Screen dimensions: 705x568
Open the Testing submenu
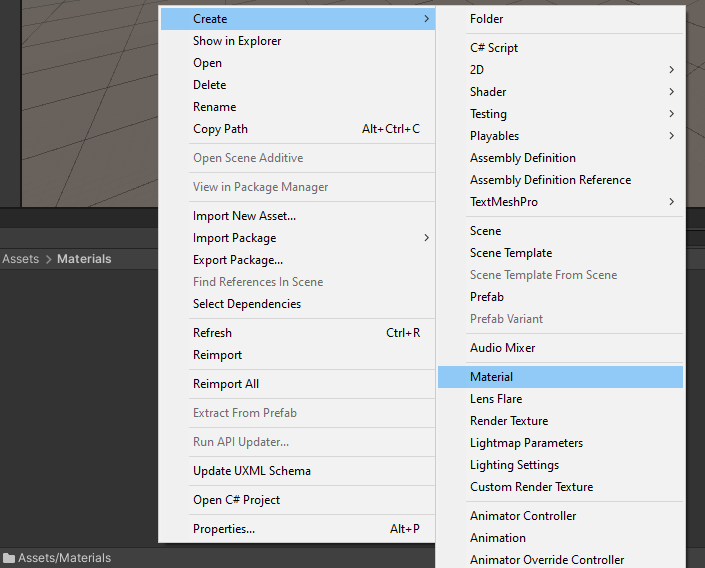488,114
